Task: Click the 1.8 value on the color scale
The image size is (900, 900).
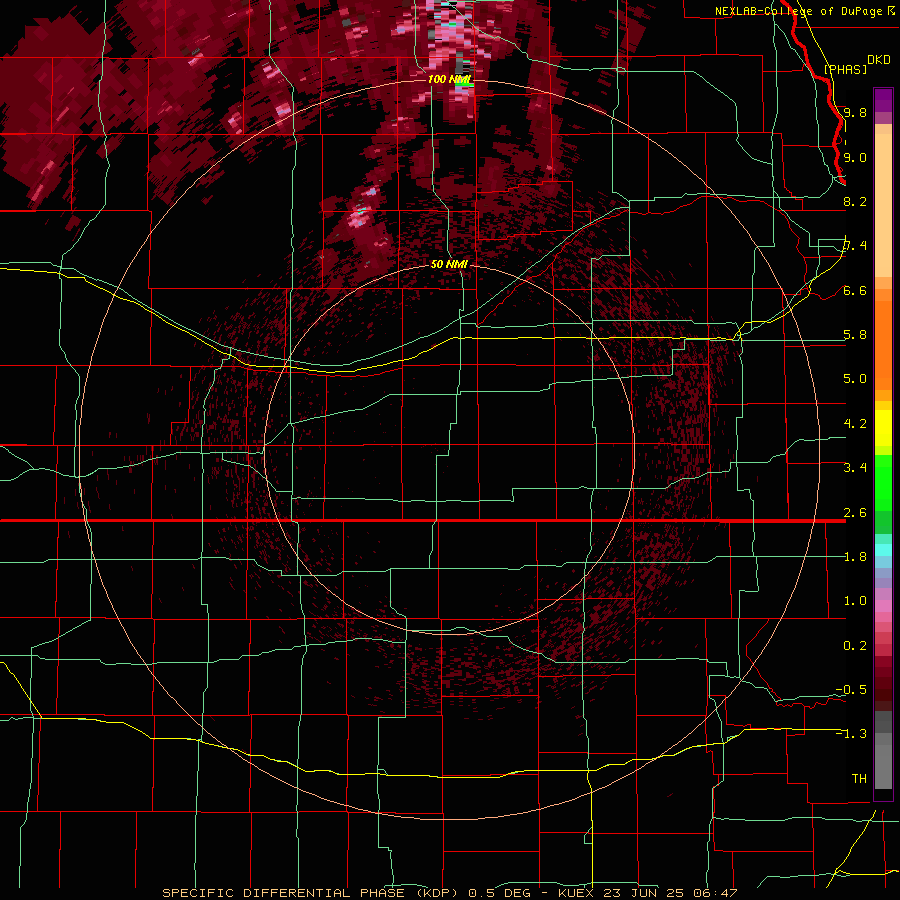Action: [x=855, y=557]
